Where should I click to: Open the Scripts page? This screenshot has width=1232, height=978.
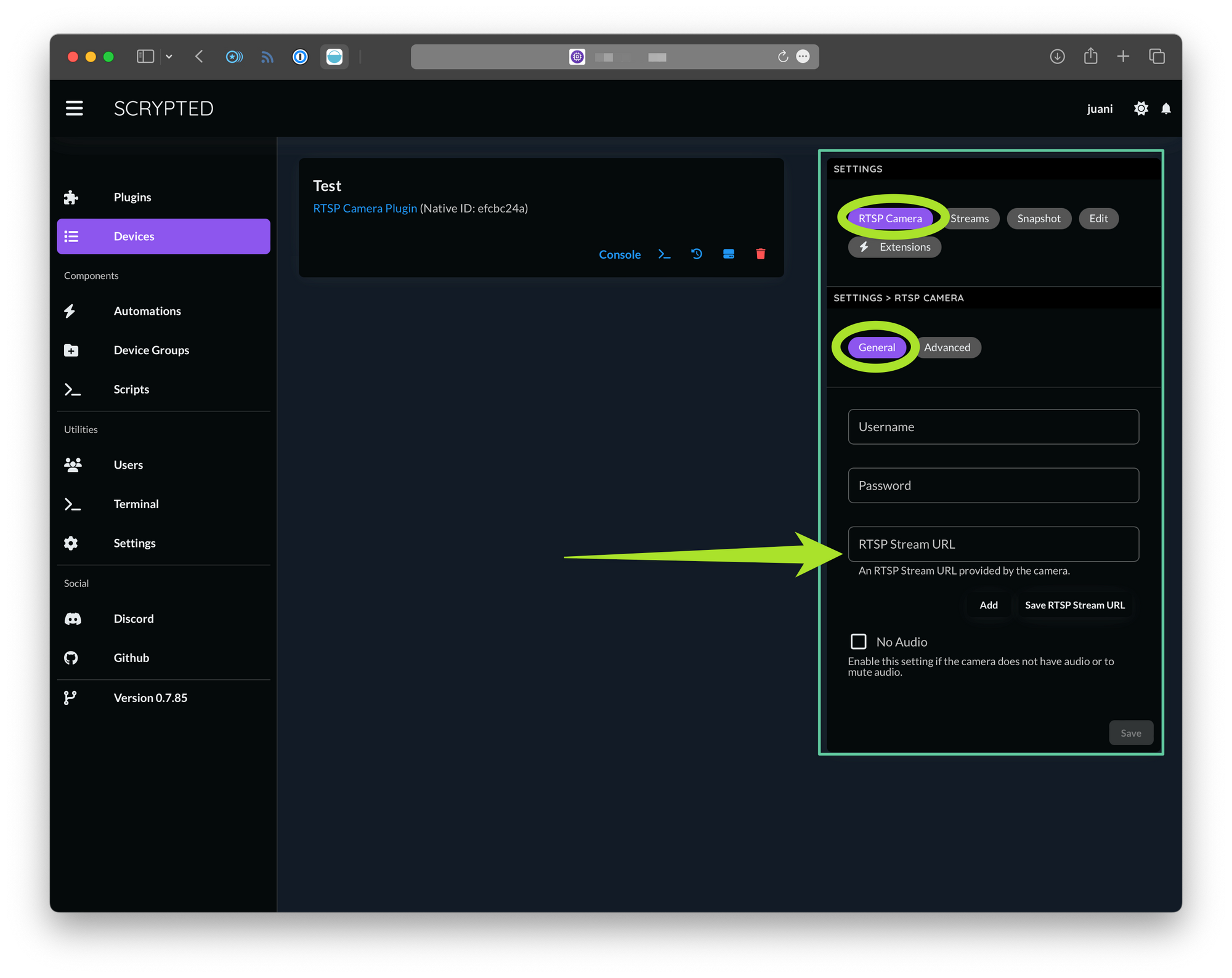coord(163,389)
